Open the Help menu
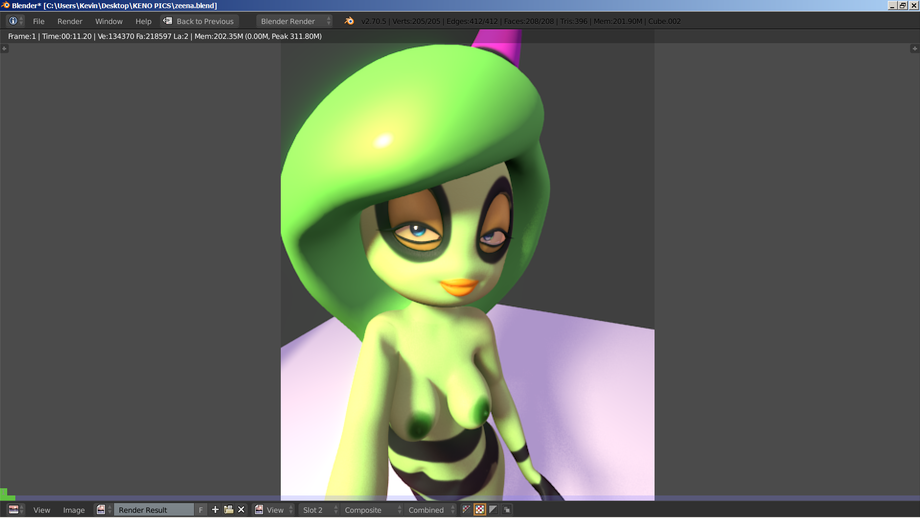920x518 pixels. pos(143,21)
